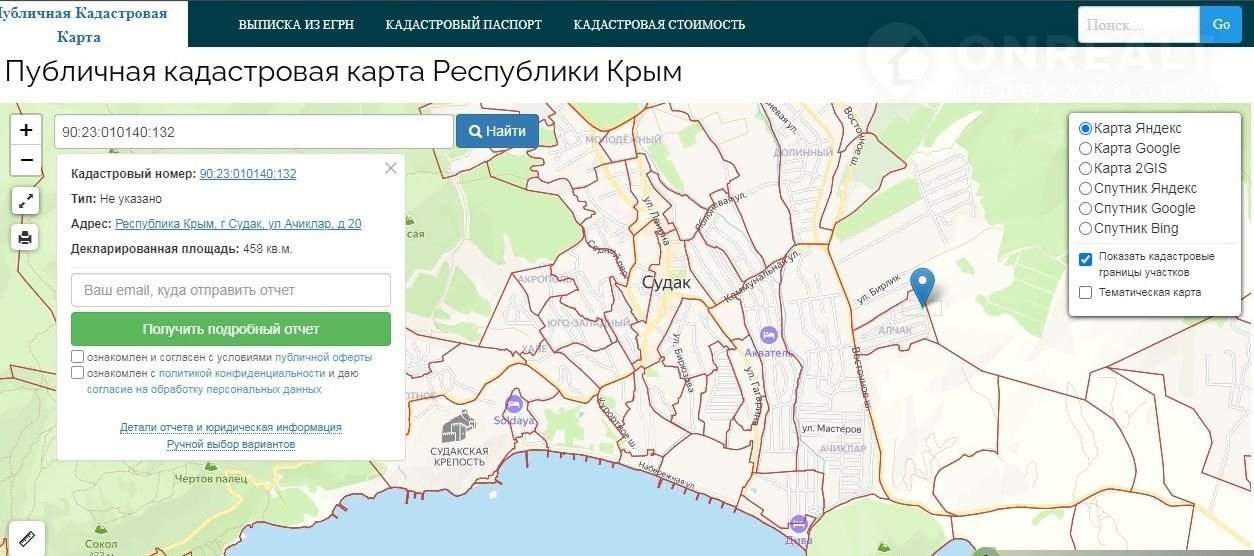
Task: Select Карта Google radio option
Action: (x=1086, y=148)
